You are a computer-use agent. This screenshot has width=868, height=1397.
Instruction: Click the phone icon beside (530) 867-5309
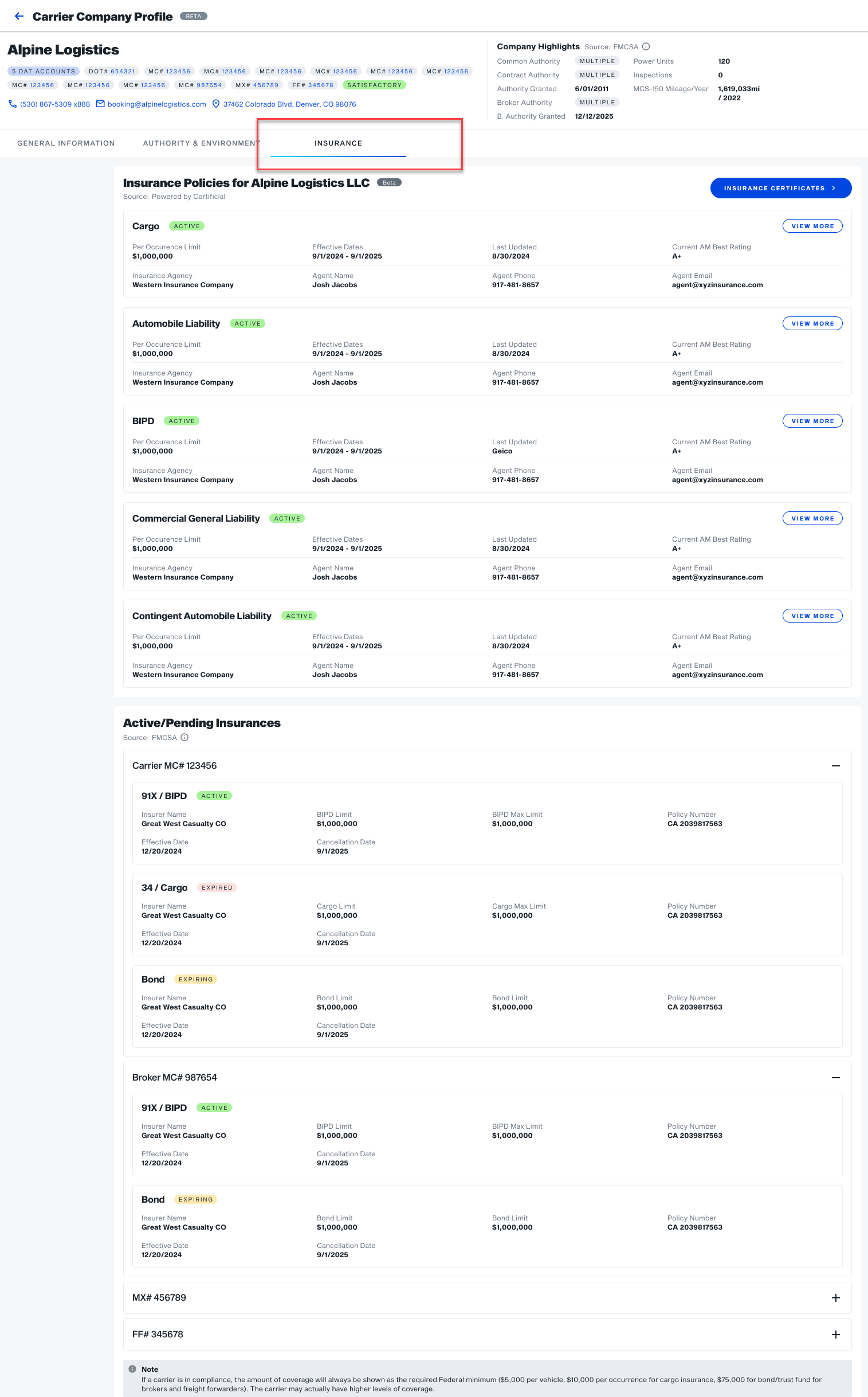12,104
